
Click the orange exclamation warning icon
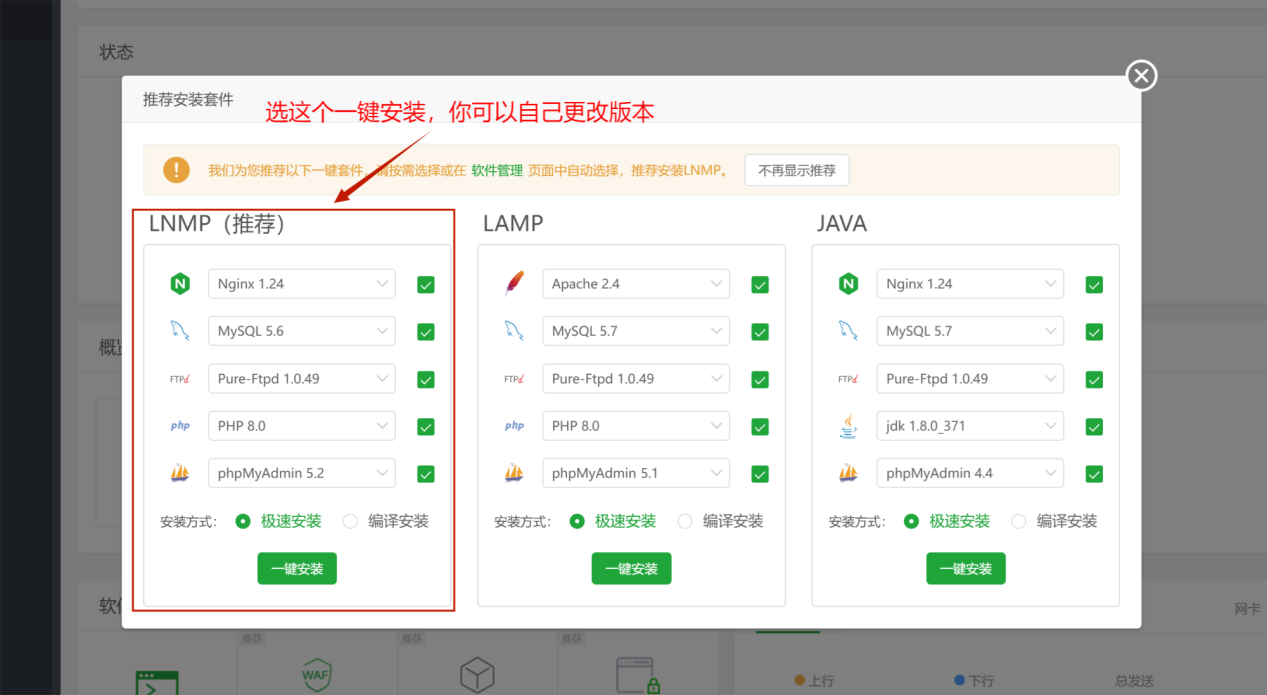[176, 170]
